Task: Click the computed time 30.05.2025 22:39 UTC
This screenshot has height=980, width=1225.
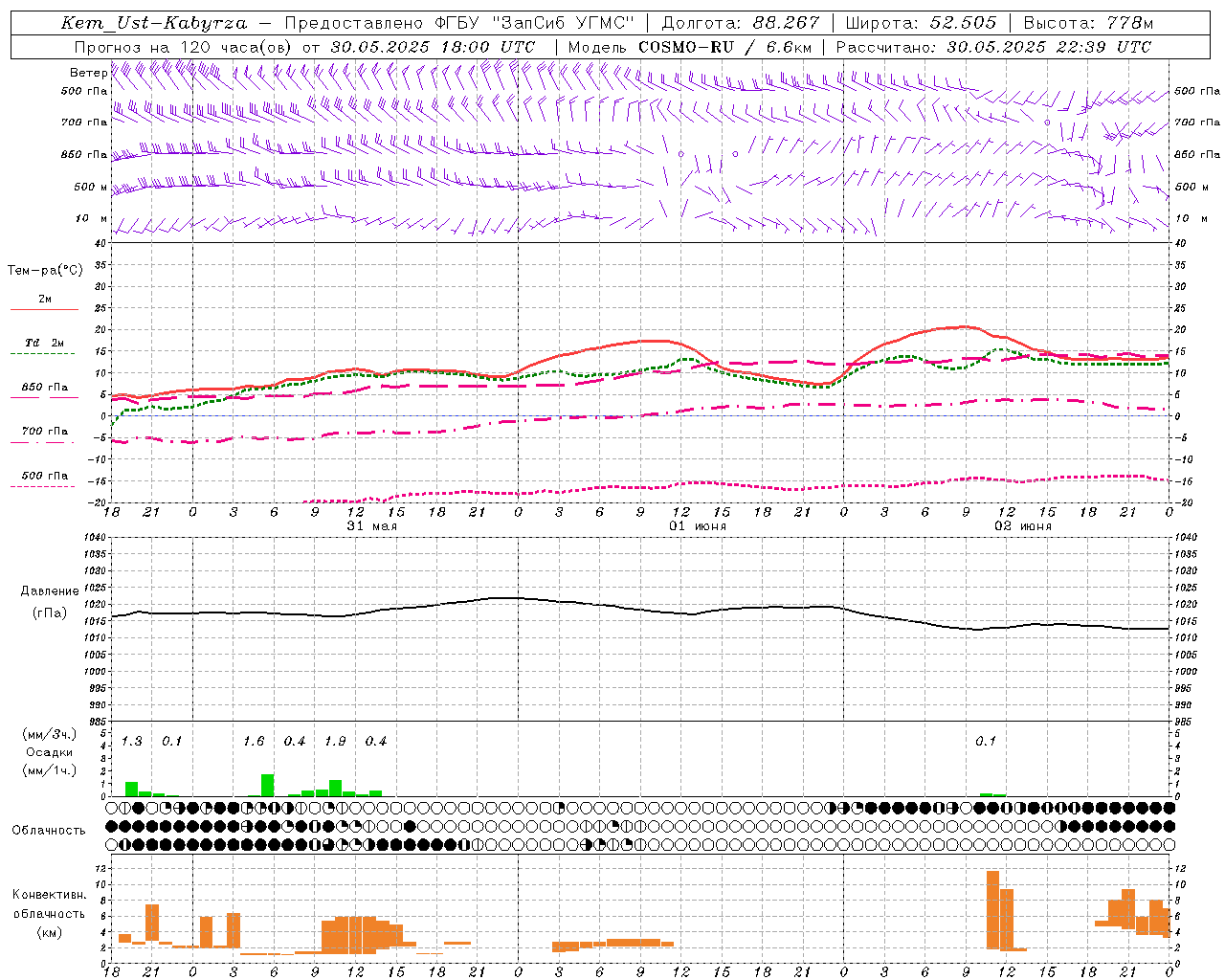Action: click(1049, 47)
